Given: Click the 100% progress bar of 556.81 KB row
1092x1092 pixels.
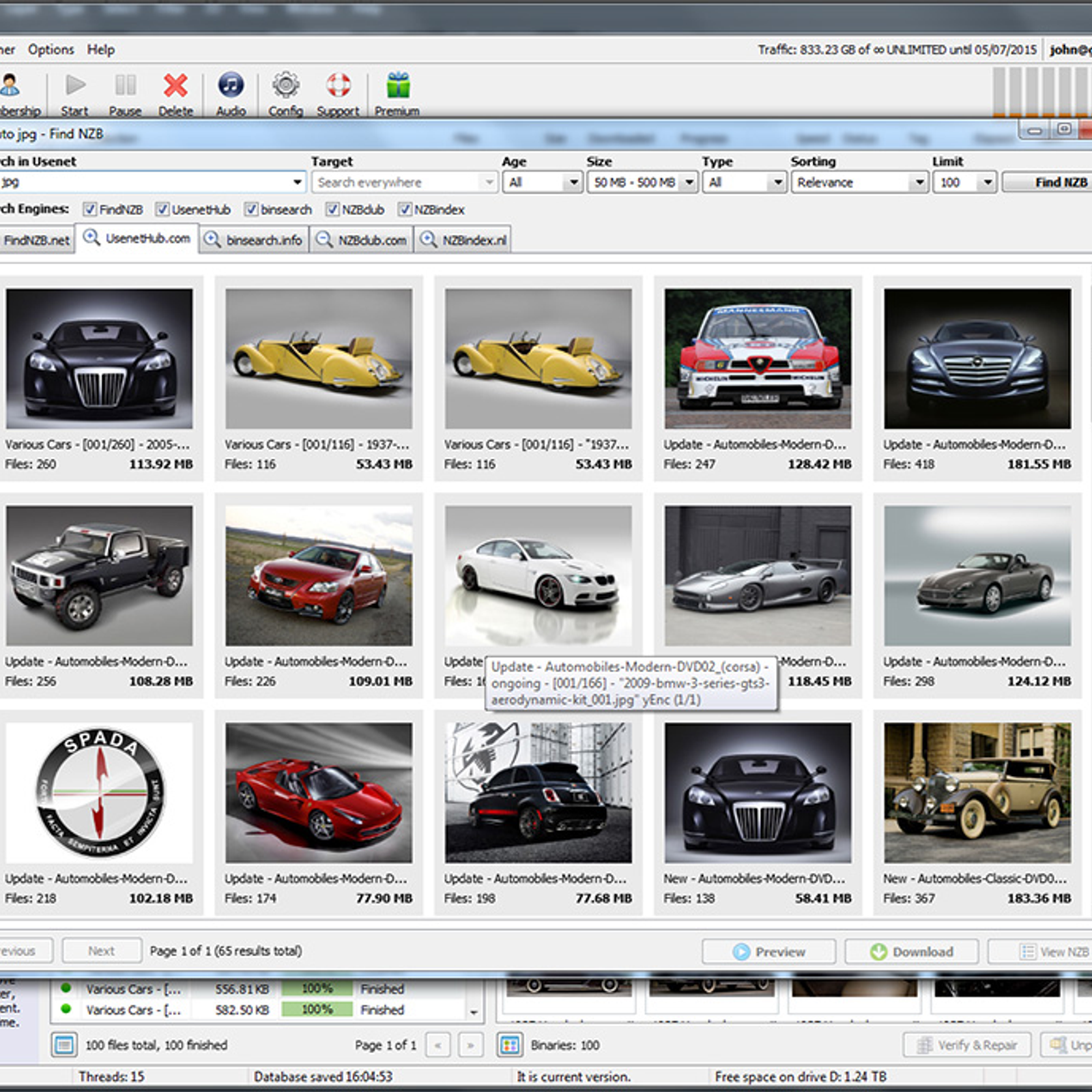Looking at the screenshot, I should click(x=317, y=988).
